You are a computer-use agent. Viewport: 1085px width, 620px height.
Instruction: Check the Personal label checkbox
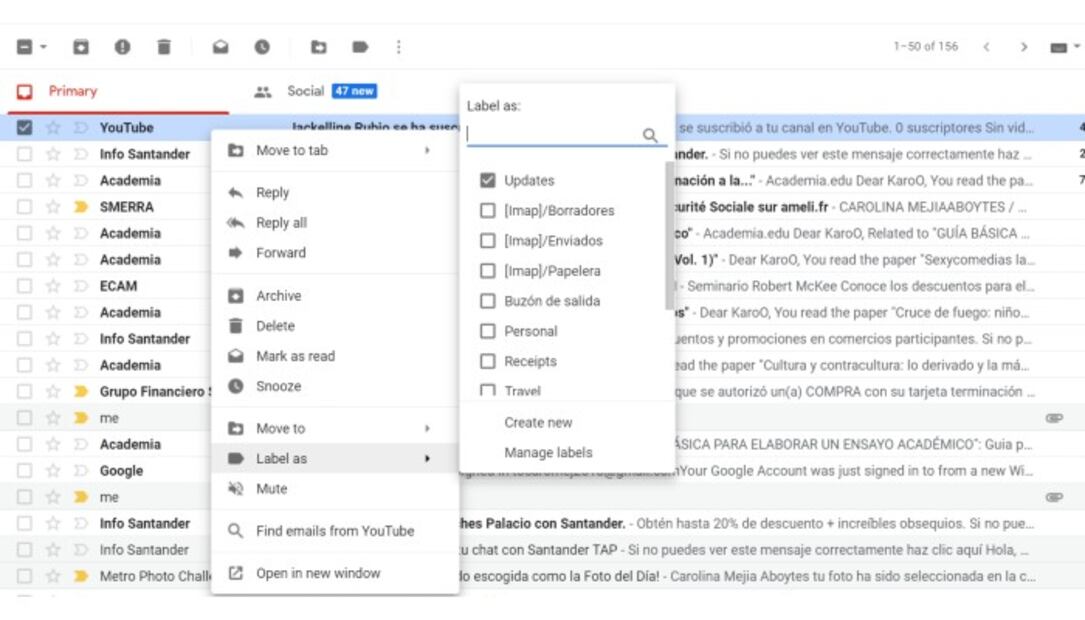pos(488,331)
